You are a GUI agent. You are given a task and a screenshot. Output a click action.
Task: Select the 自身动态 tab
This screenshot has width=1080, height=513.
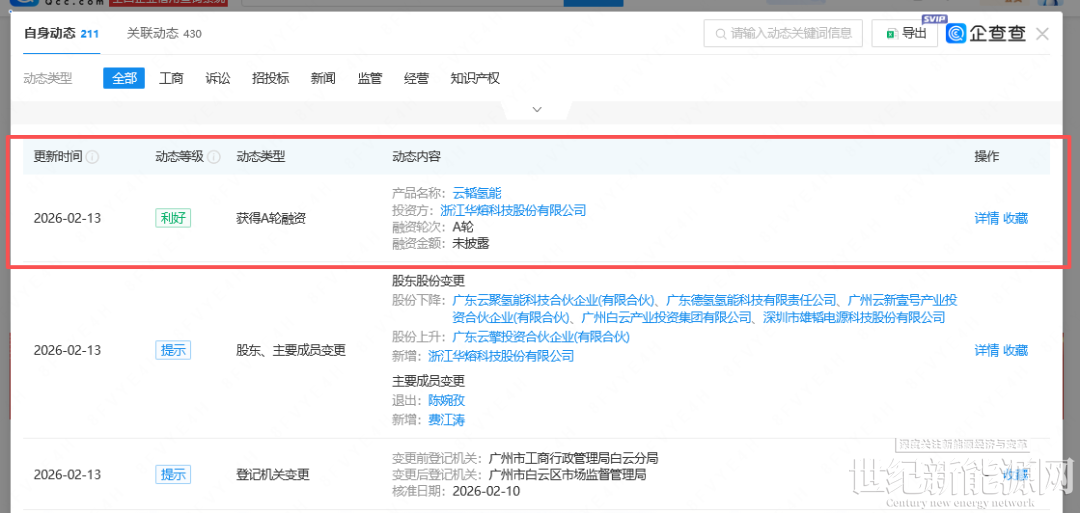(x=61, y=34)
